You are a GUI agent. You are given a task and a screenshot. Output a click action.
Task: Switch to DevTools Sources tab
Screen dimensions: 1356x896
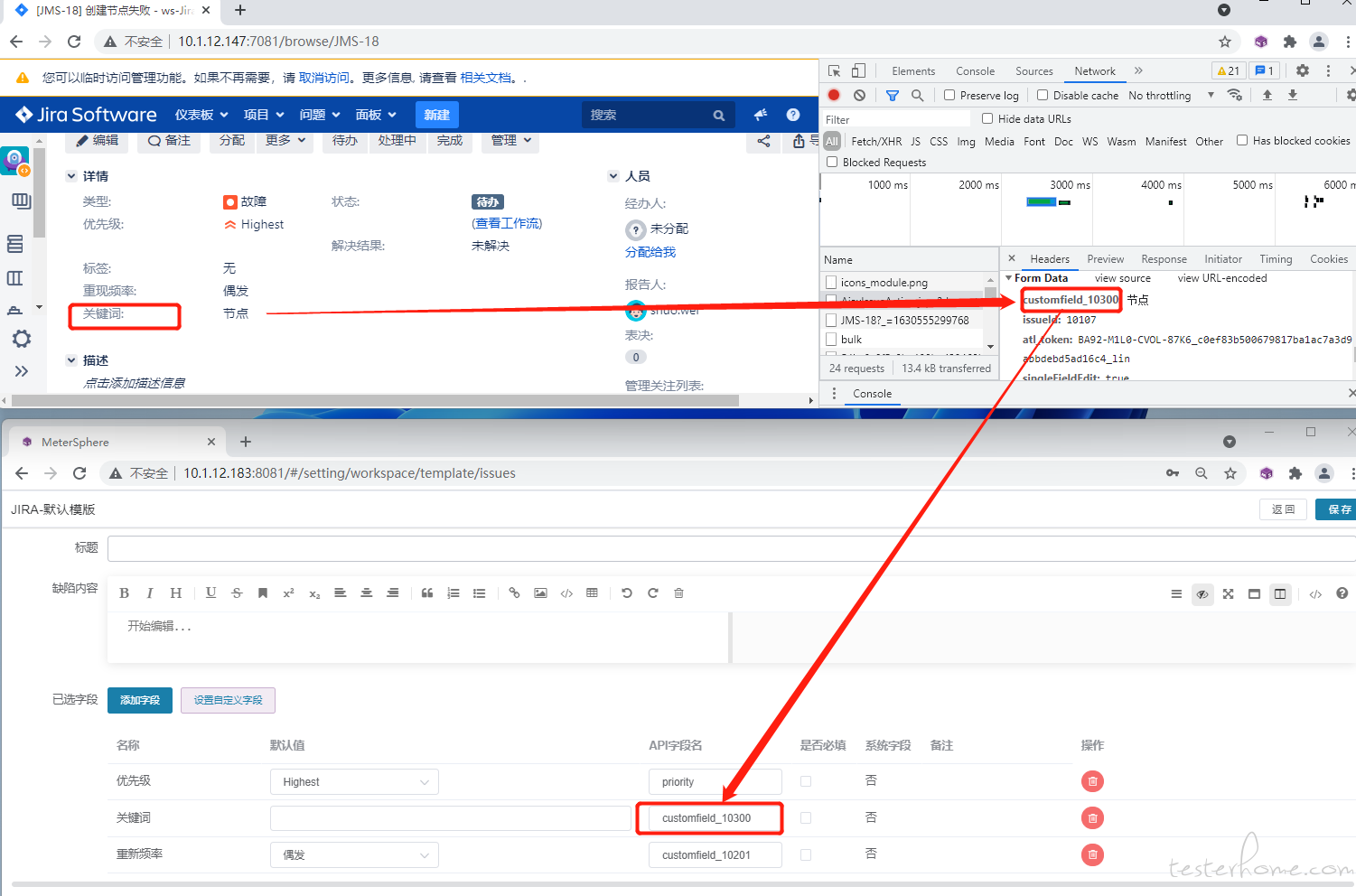pos(1034,71)
